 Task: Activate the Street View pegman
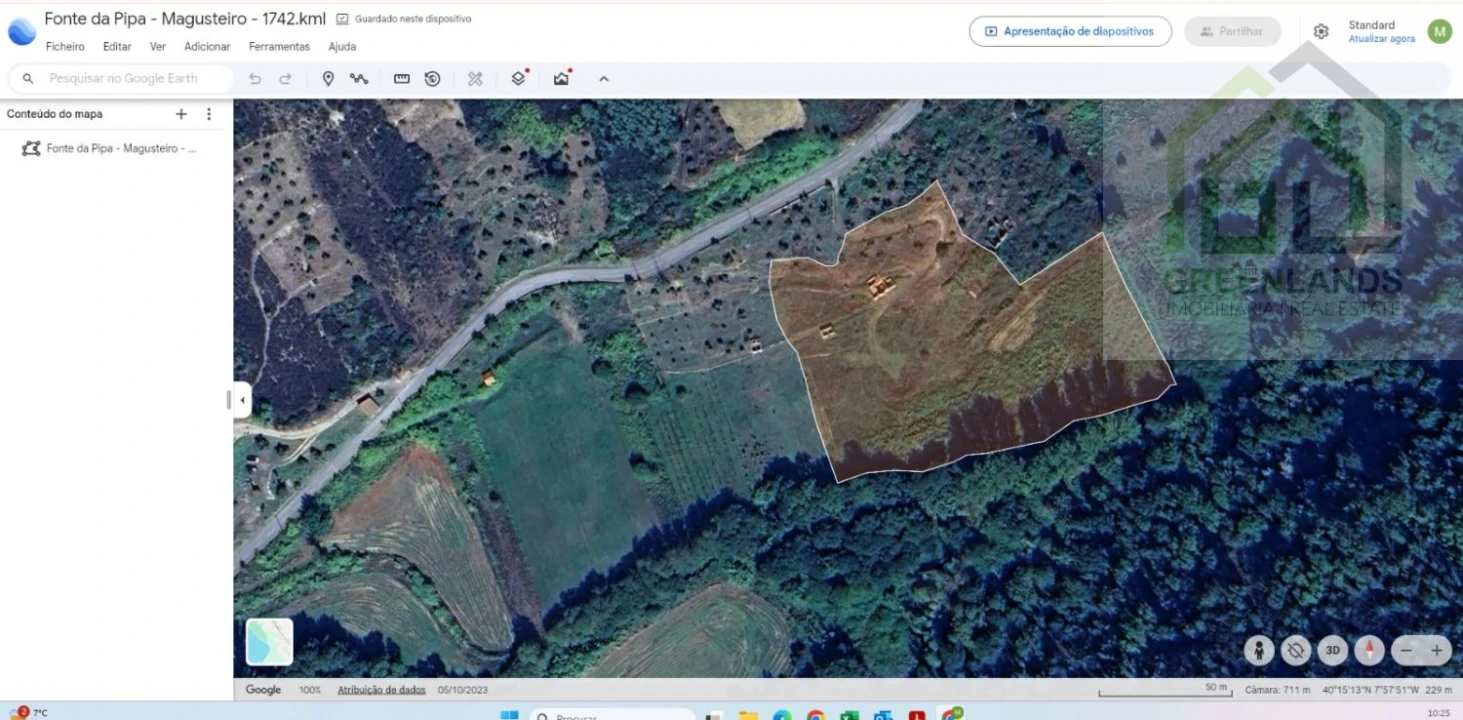point(1258,650)
